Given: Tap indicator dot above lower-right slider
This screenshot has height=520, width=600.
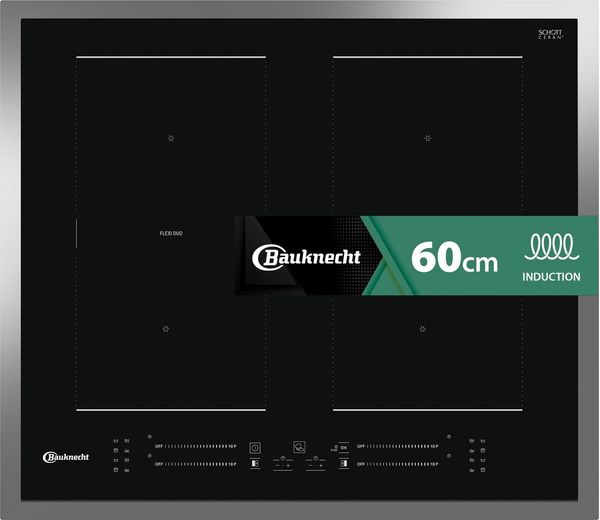Looking at the screenshot, I should coord(449,455).
